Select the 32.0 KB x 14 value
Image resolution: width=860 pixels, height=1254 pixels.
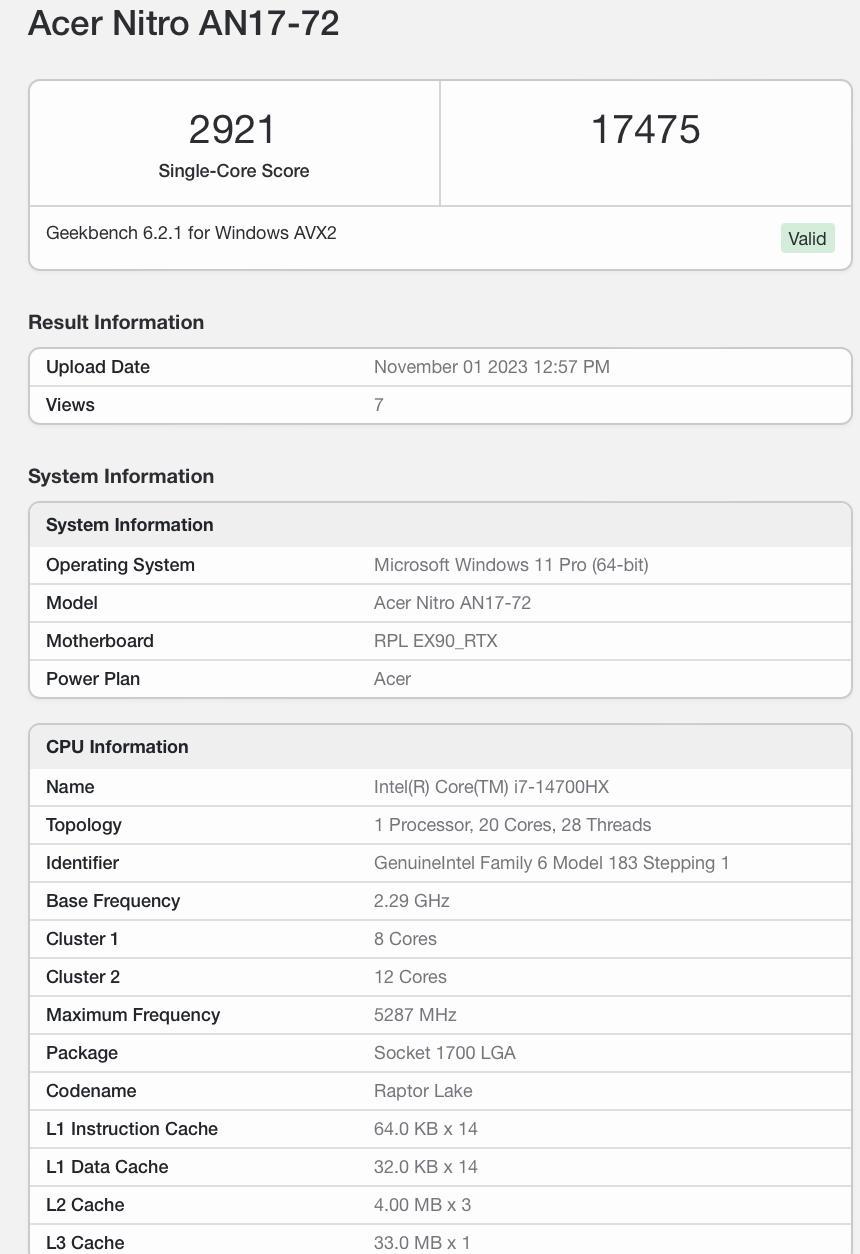(x=426, y=1167)
